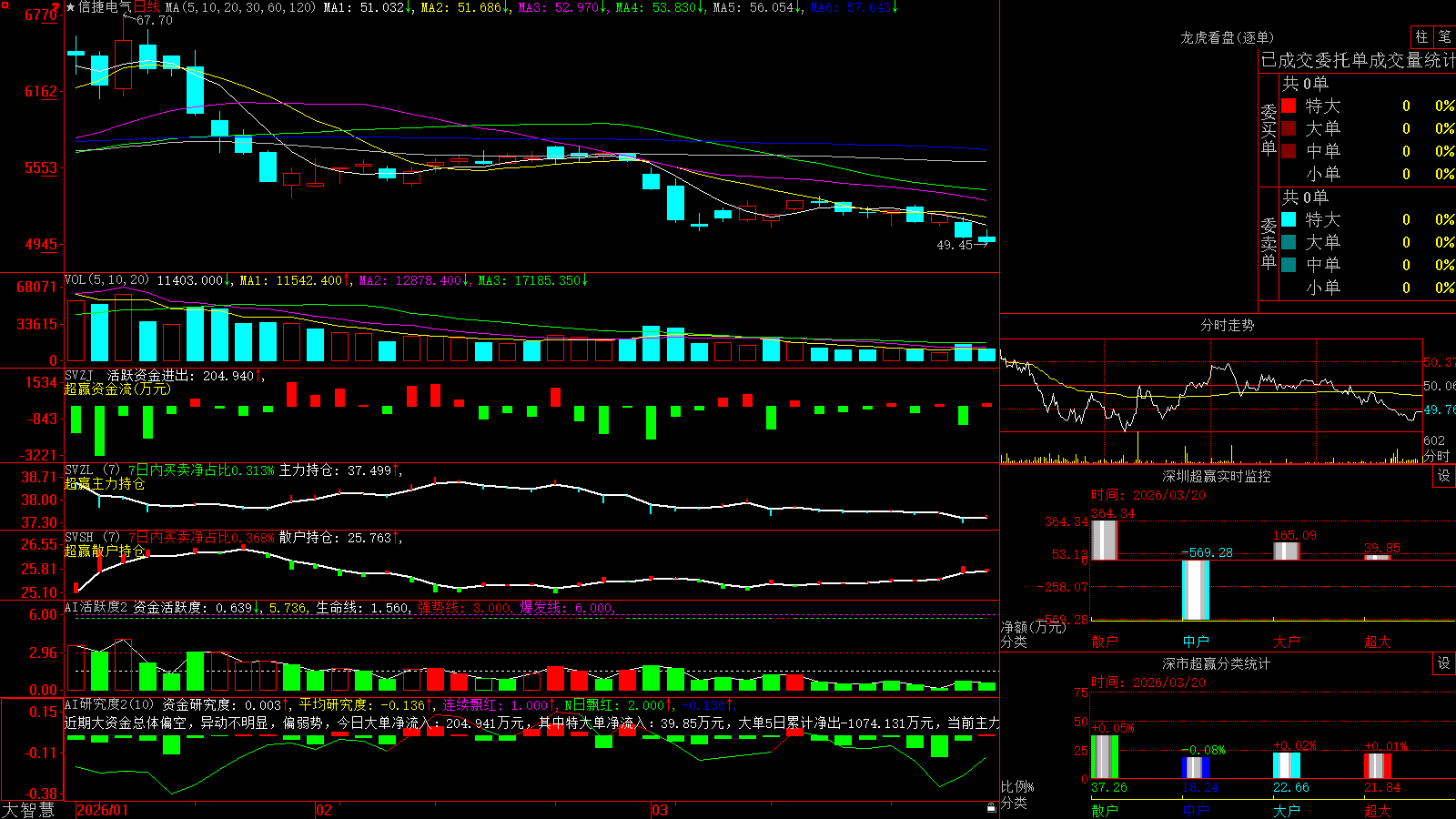Click the cyan 大户 bar showing 22.66
The height and width of the screenshot is (819, 1456).
(x=1287, y=765)
